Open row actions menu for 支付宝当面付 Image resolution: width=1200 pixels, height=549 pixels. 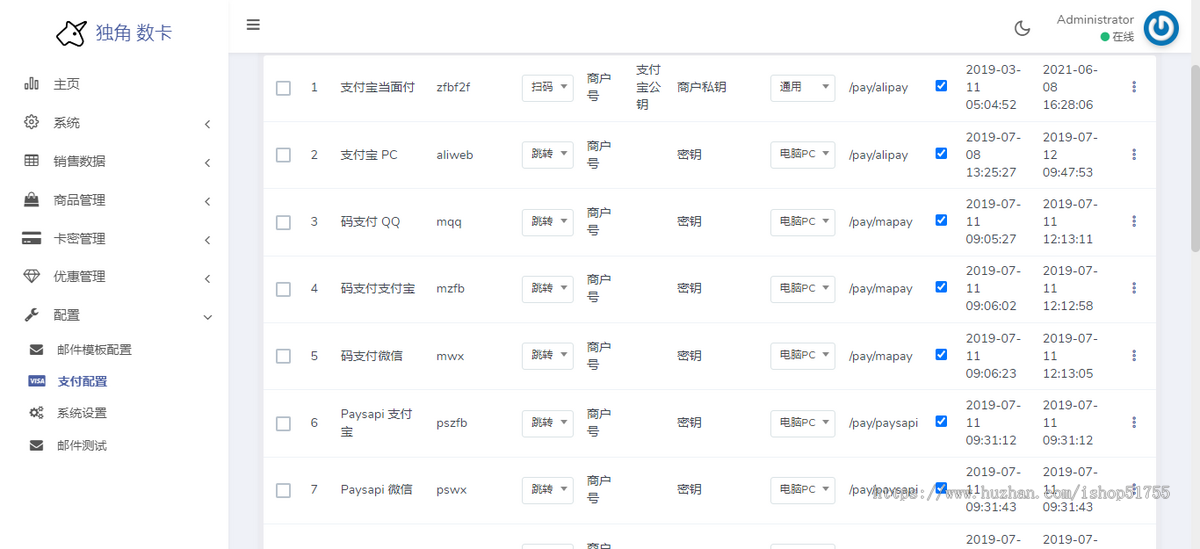coord(1134,87)
